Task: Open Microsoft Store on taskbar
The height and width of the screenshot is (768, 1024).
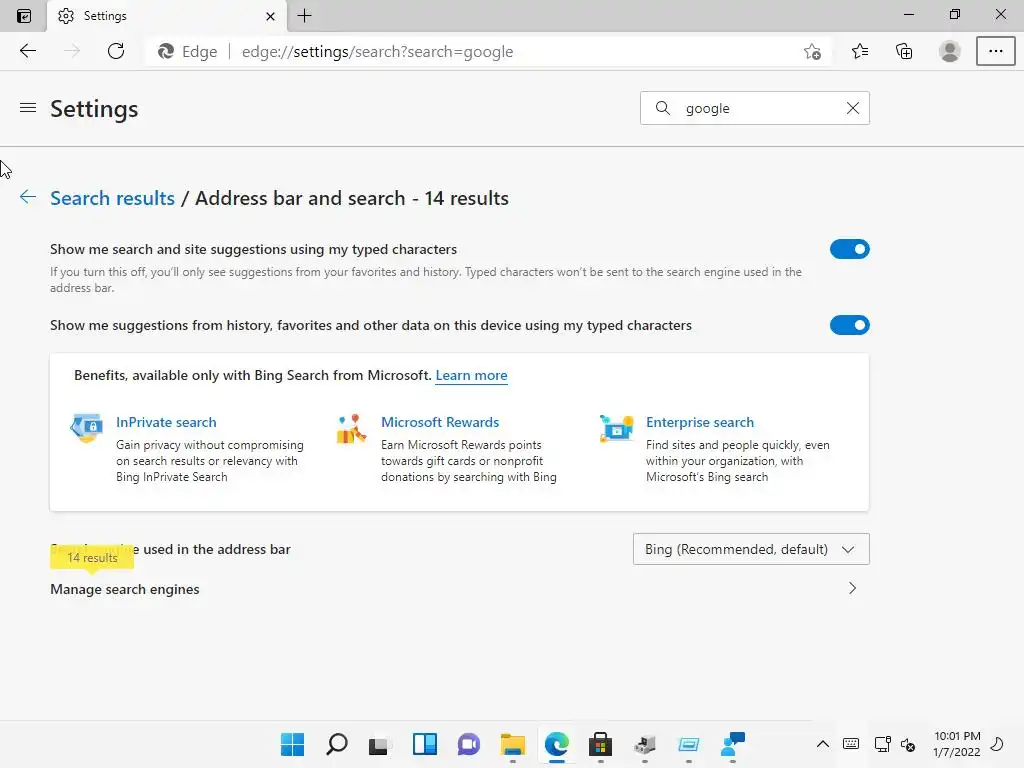Action: [600, 744]
